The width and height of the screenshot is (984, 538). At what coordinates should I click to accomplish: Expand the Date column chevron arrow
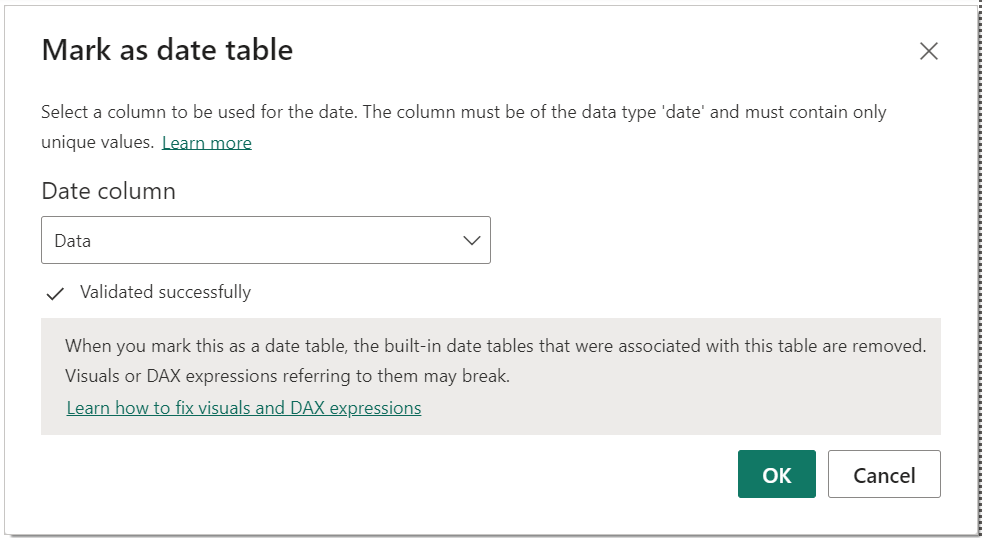(471, 240)
